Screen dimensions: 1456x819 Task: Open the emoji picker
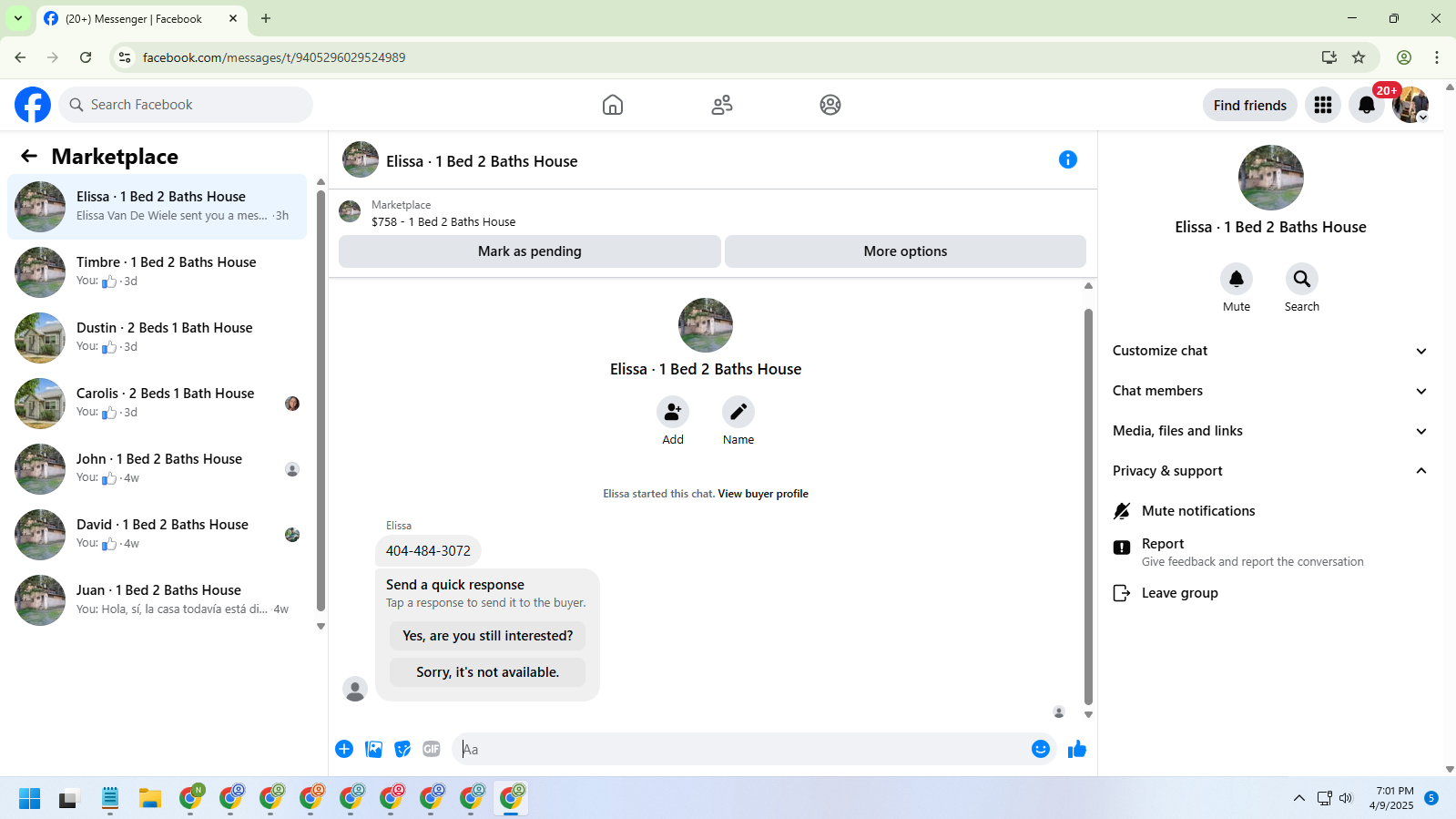1041,749
